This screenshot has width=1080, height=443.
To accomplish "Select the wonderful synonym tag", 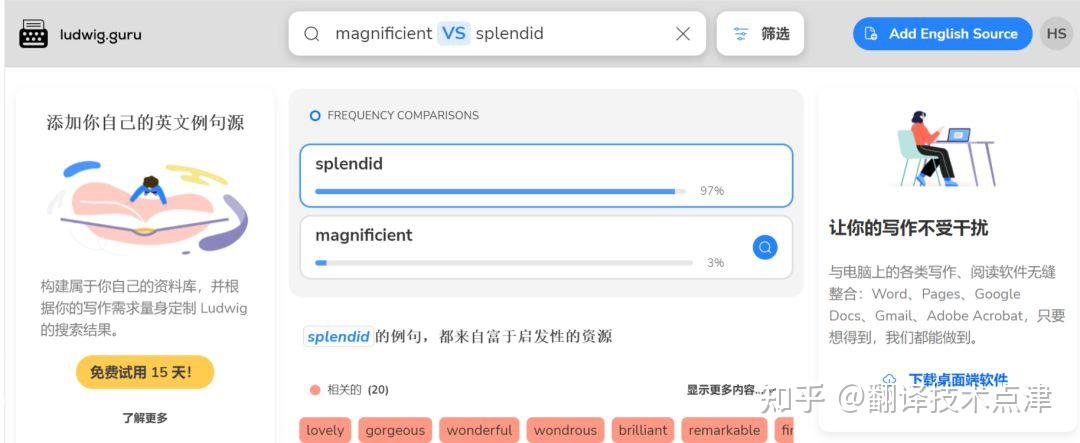I will point(479,430).
